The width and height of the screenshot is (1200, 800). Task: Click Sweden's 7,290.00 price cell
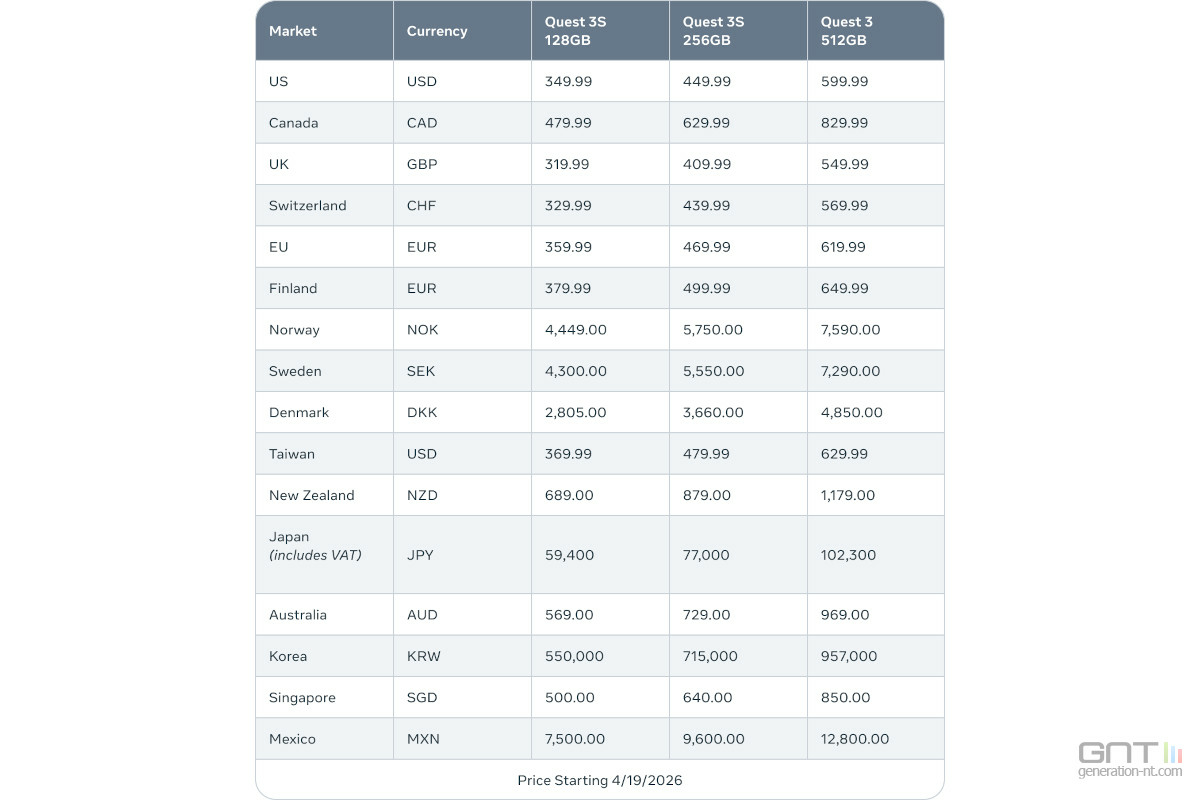click(850, 371)
